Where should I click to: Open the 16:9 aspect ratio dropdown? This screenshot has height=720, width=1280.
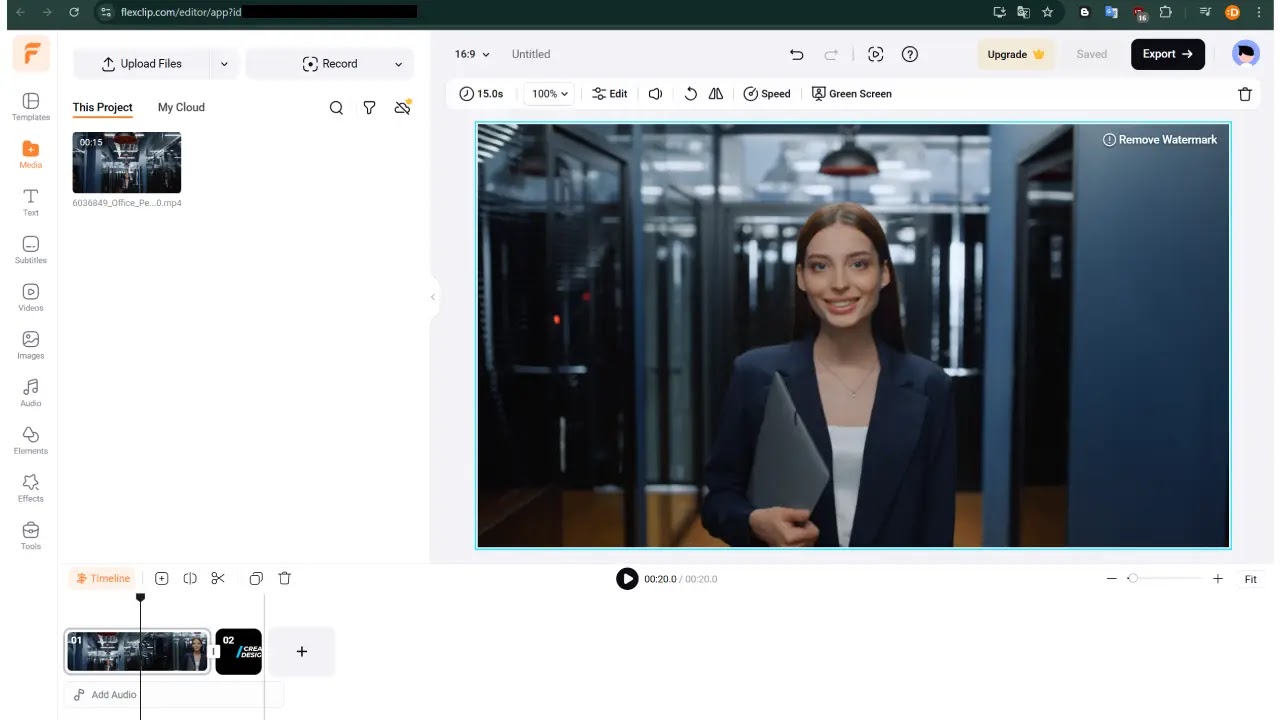(472, 54)
